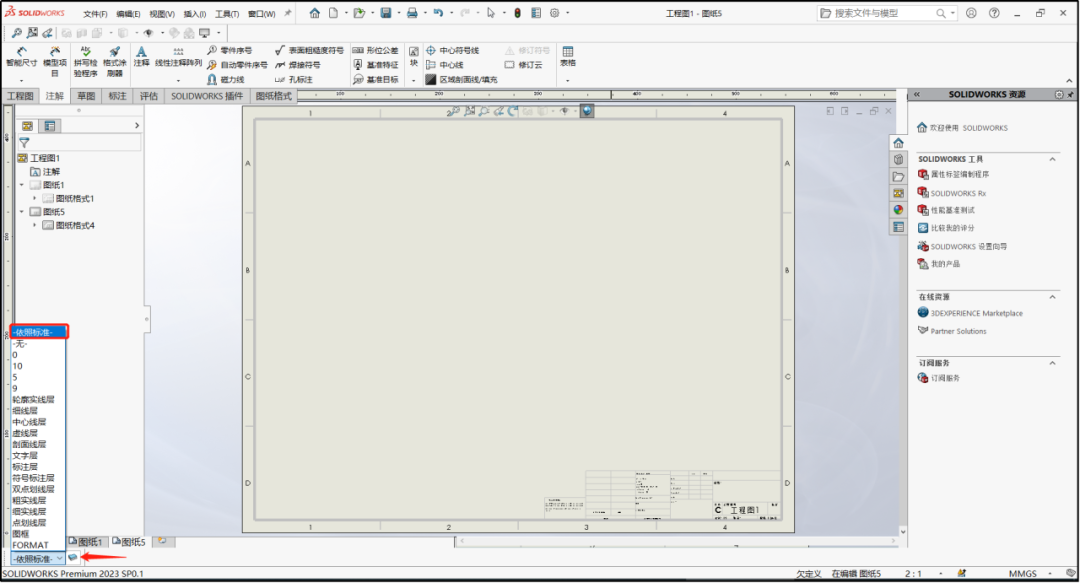Select the 智能尺寸 tool
1080x583 pixels.
click(x=21, y=55)
